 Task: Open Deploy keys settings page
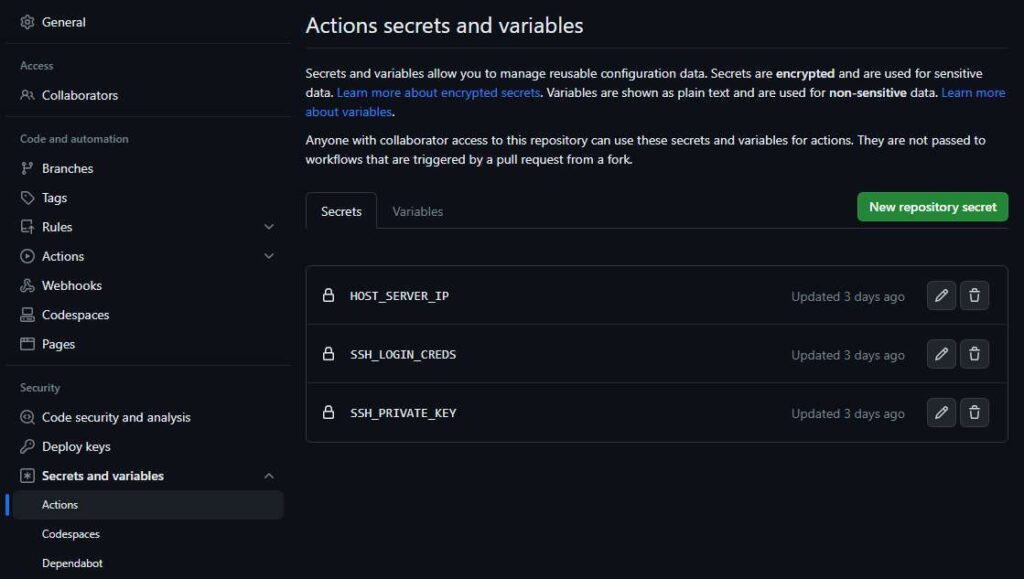(76, 447)
